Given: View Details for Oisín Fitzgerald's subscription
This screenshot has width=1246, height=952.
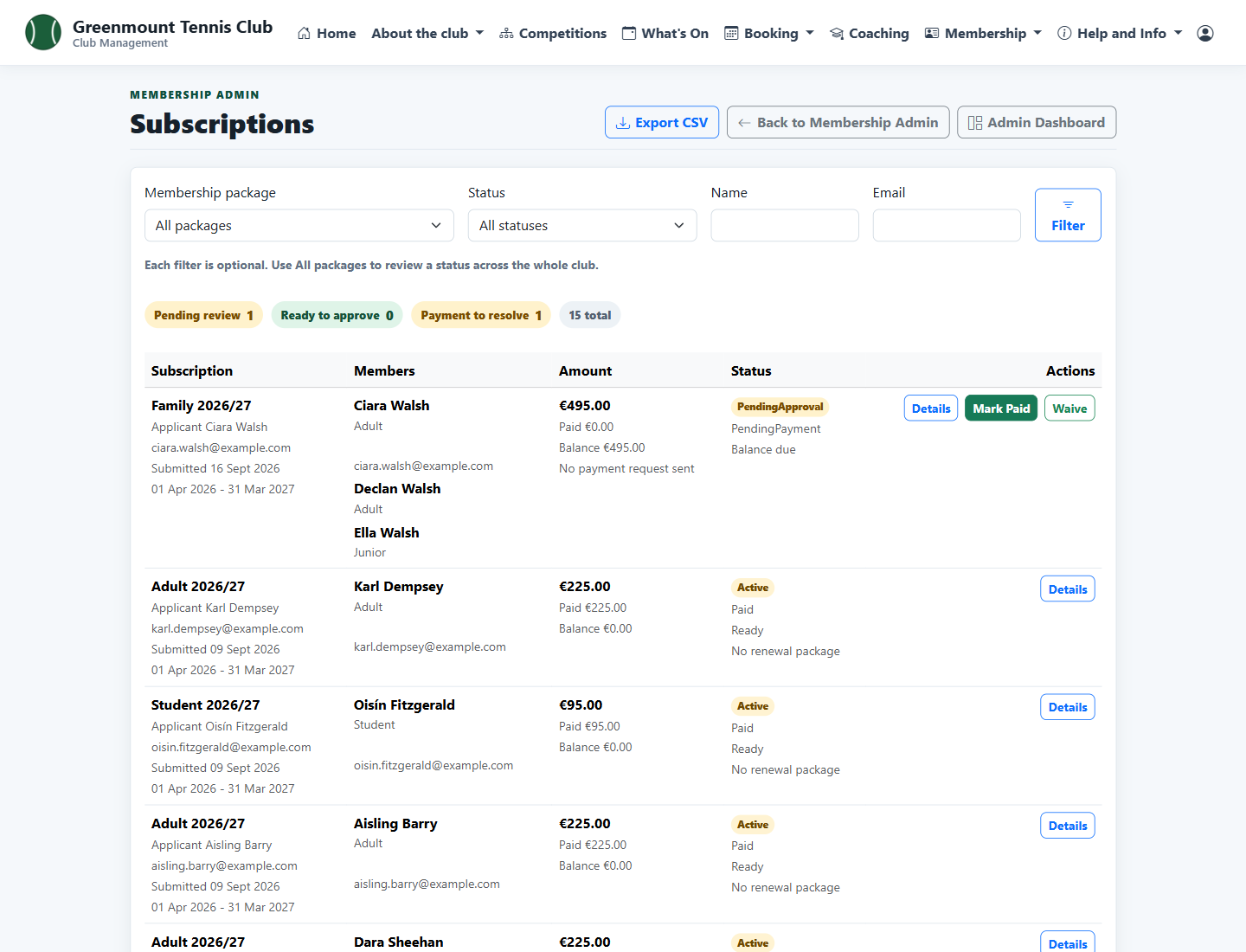Looking at the screenshot, I should click(1068, 707).
